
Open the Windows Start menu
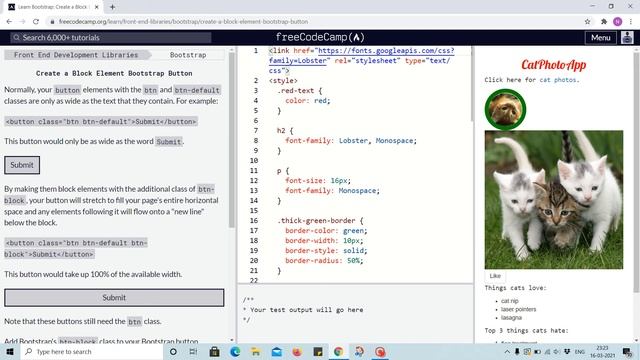click(10, 351)
